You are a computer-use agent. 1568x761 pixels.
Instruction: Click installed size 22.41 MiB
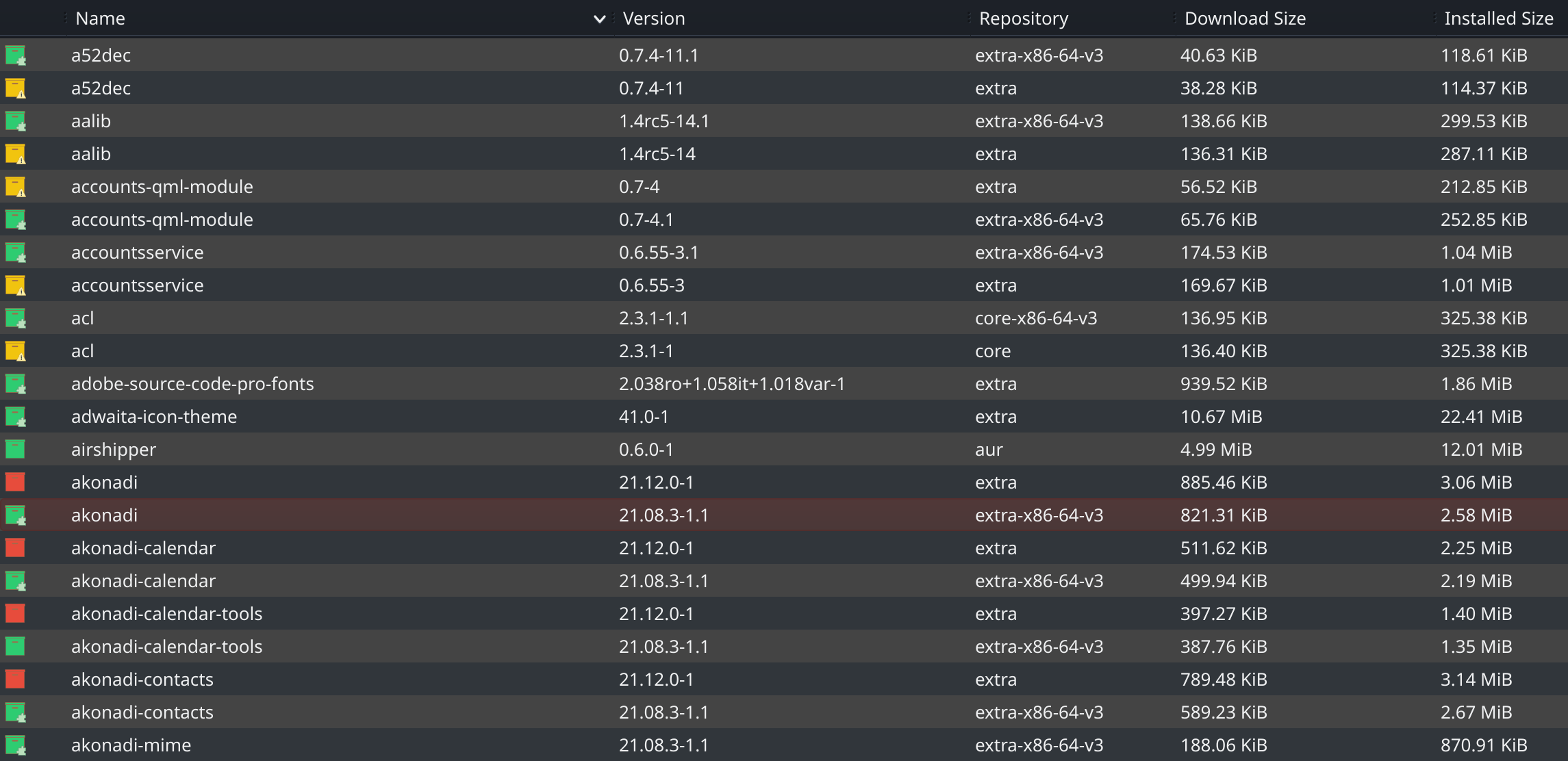pyautogui.click(x=1482, y=417)
